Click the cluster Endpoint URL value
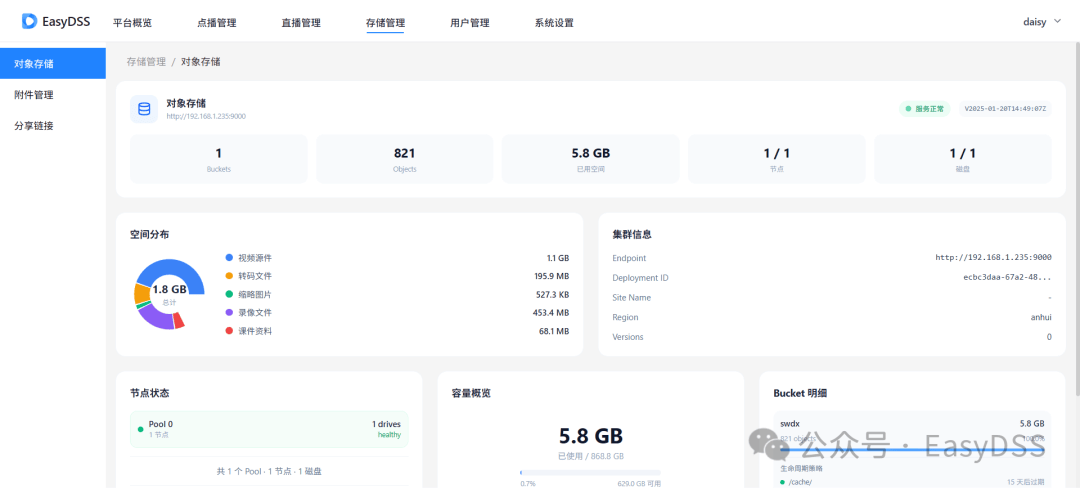This screenshot has width=1080, height=489. pos(993,258)
